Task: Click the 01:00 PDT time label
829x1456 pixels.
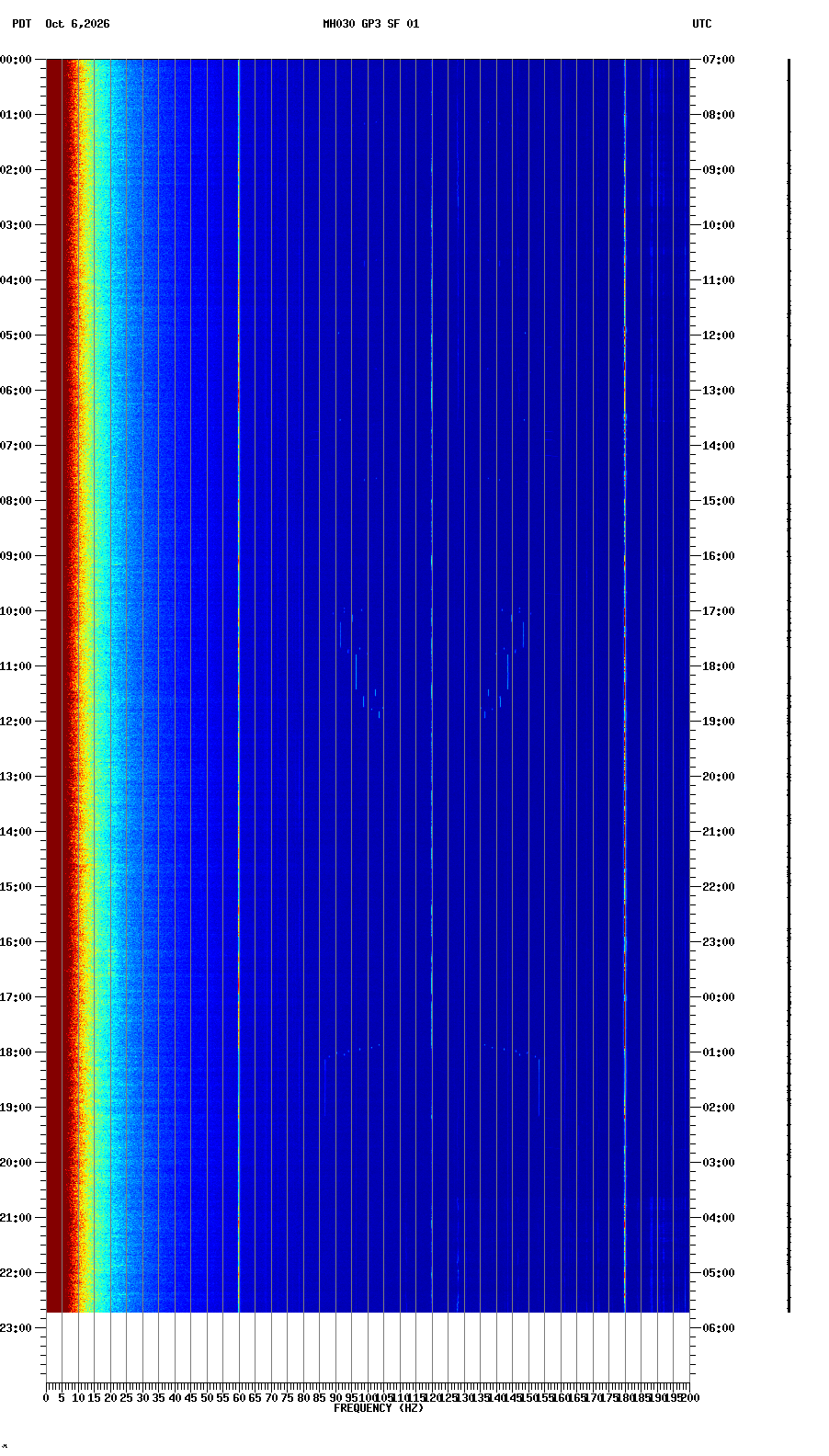Action: [16, 115]
